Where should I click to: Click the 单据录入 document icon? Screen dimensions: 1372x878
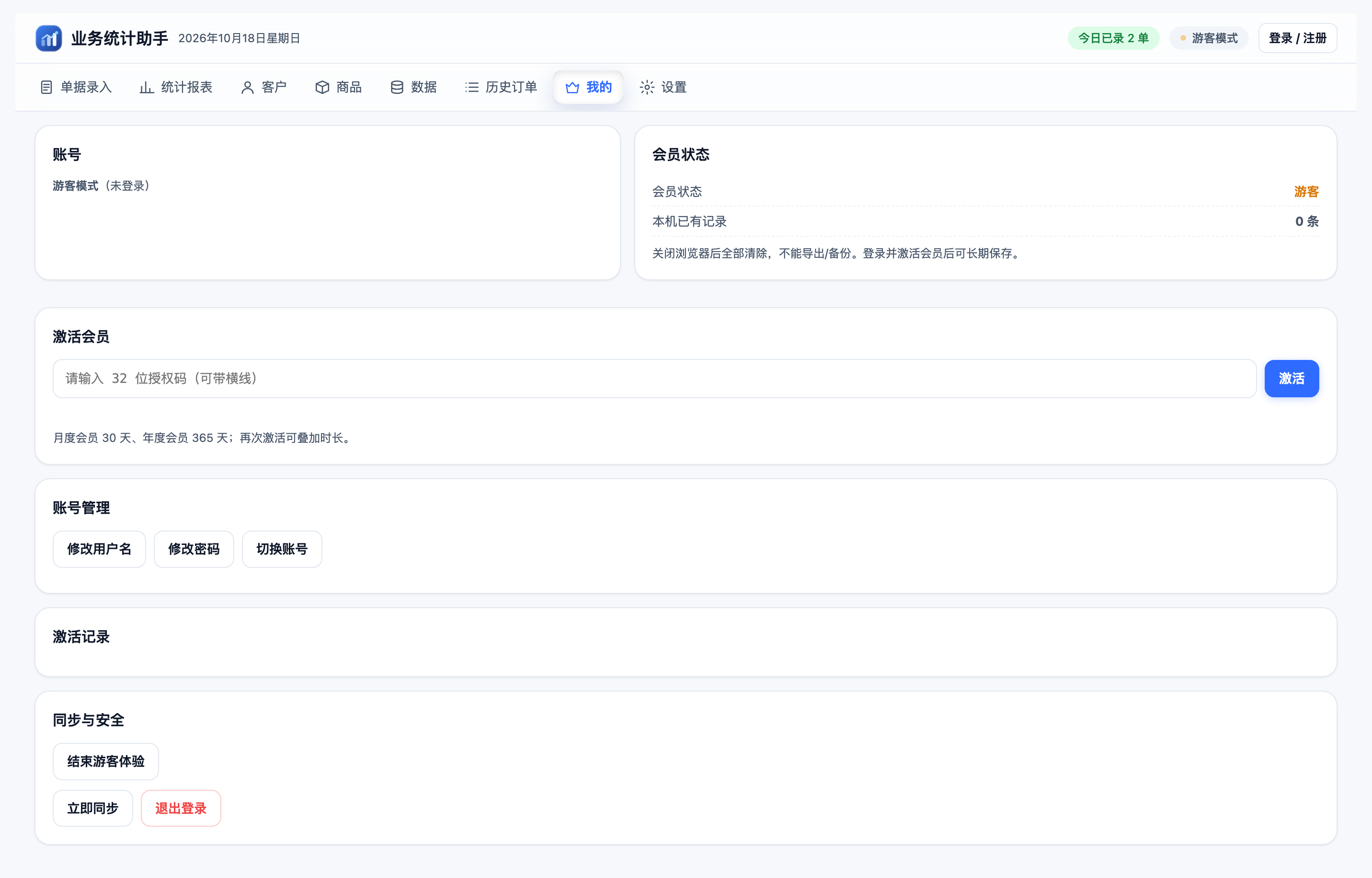coord(47,87)
